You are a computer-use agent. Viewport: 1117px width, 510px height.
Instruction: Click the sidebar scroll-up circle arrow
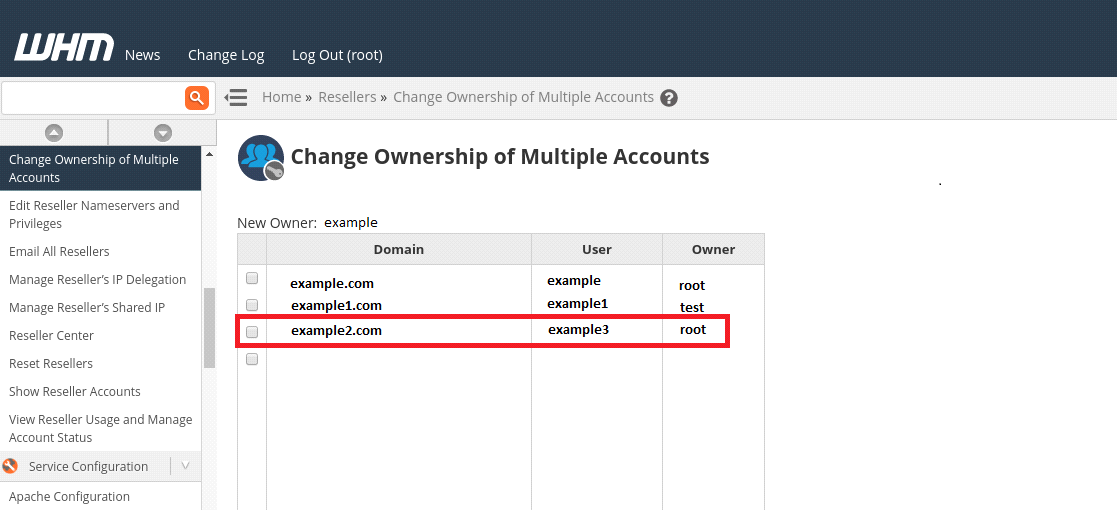click(x=54, y=132)
